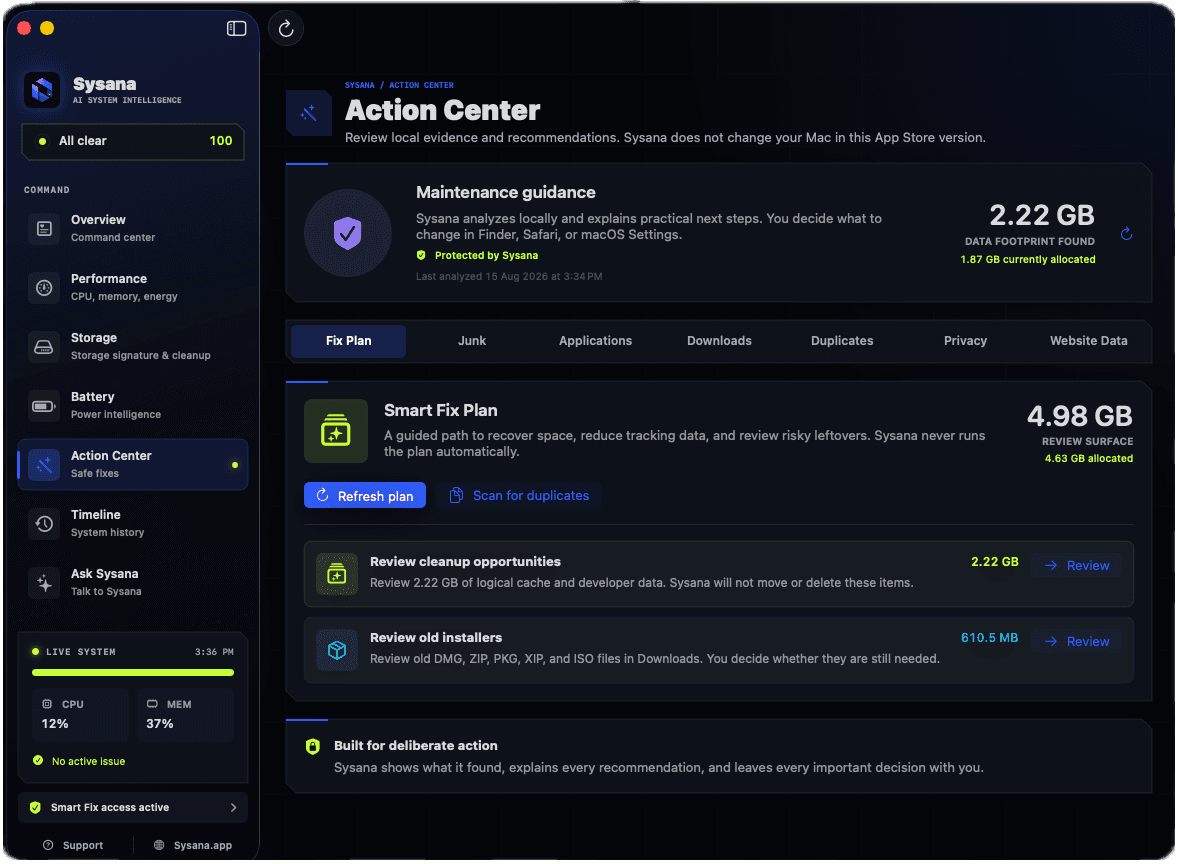This screenshot has width=1178, height=864.
Task: Switch to the Junk tab
Action: point(472,341)
